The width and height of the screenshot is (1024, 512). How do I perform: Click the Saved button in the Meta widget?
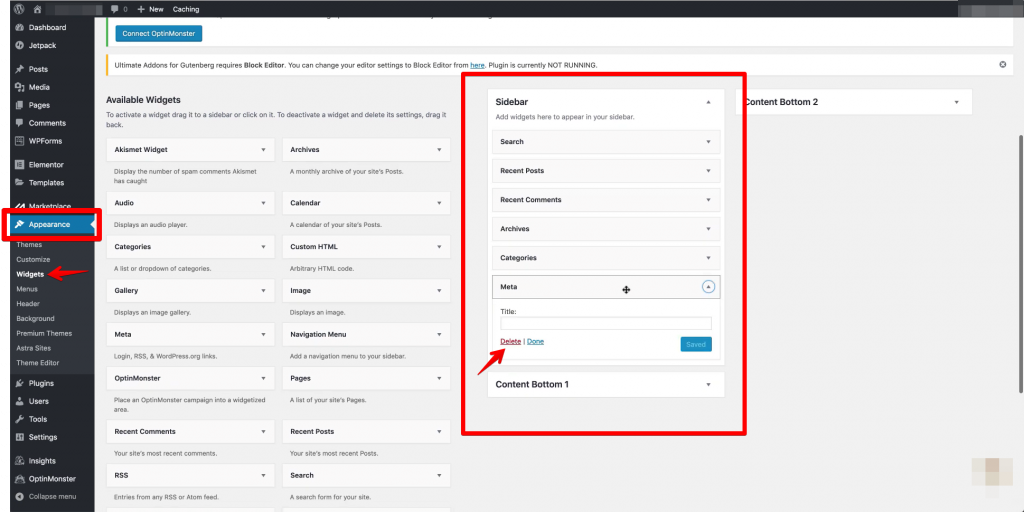point(696,344)
